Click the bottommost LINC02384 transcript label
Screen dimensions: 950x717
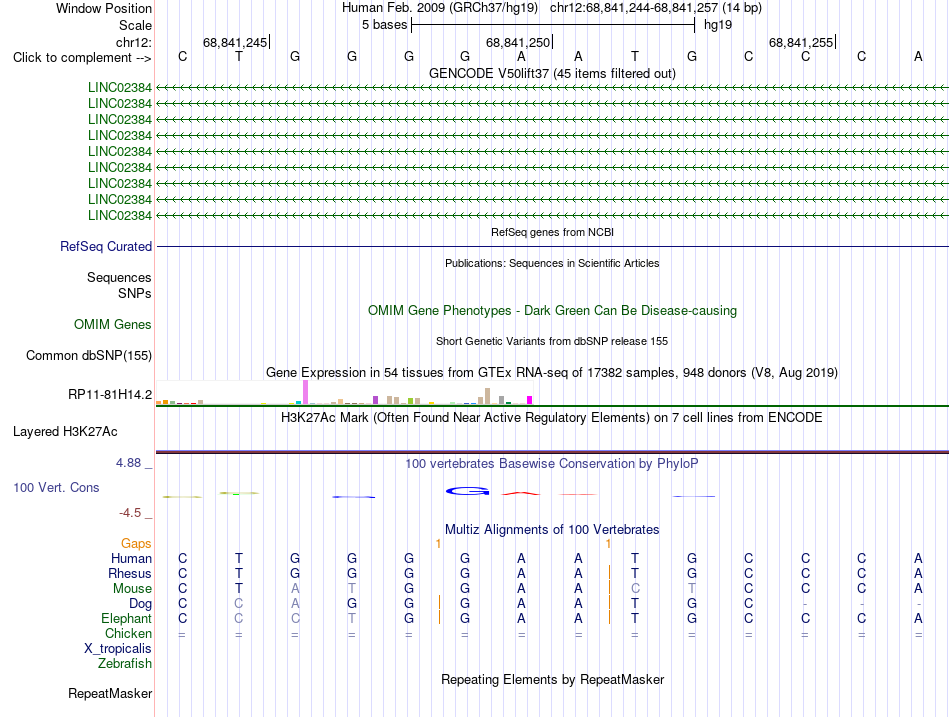coord(119,215)
